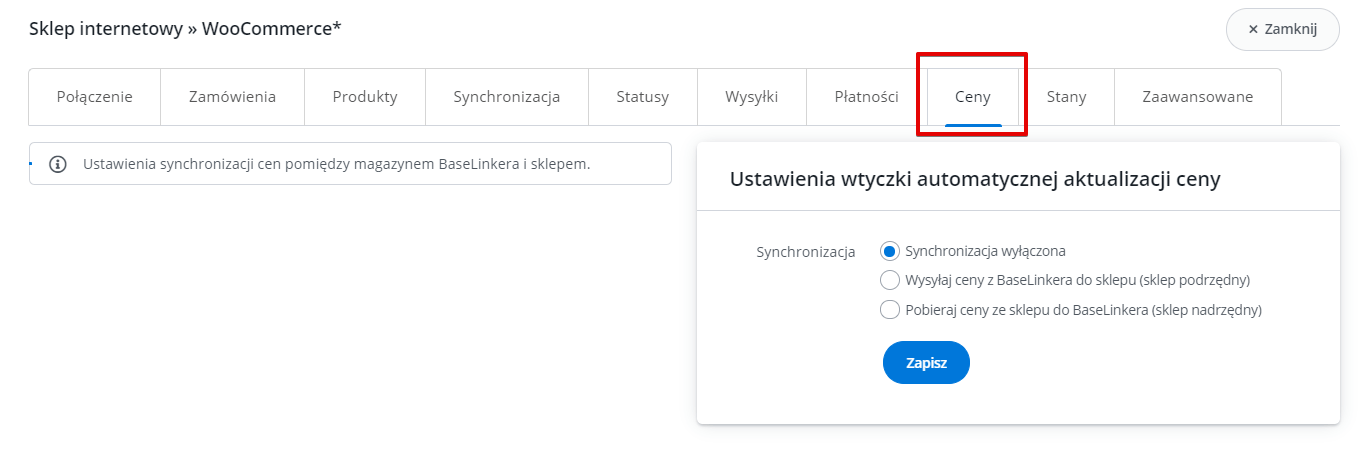Go to the Produkty tab
The image size is (1364, 450).
[x=365, y=97]
